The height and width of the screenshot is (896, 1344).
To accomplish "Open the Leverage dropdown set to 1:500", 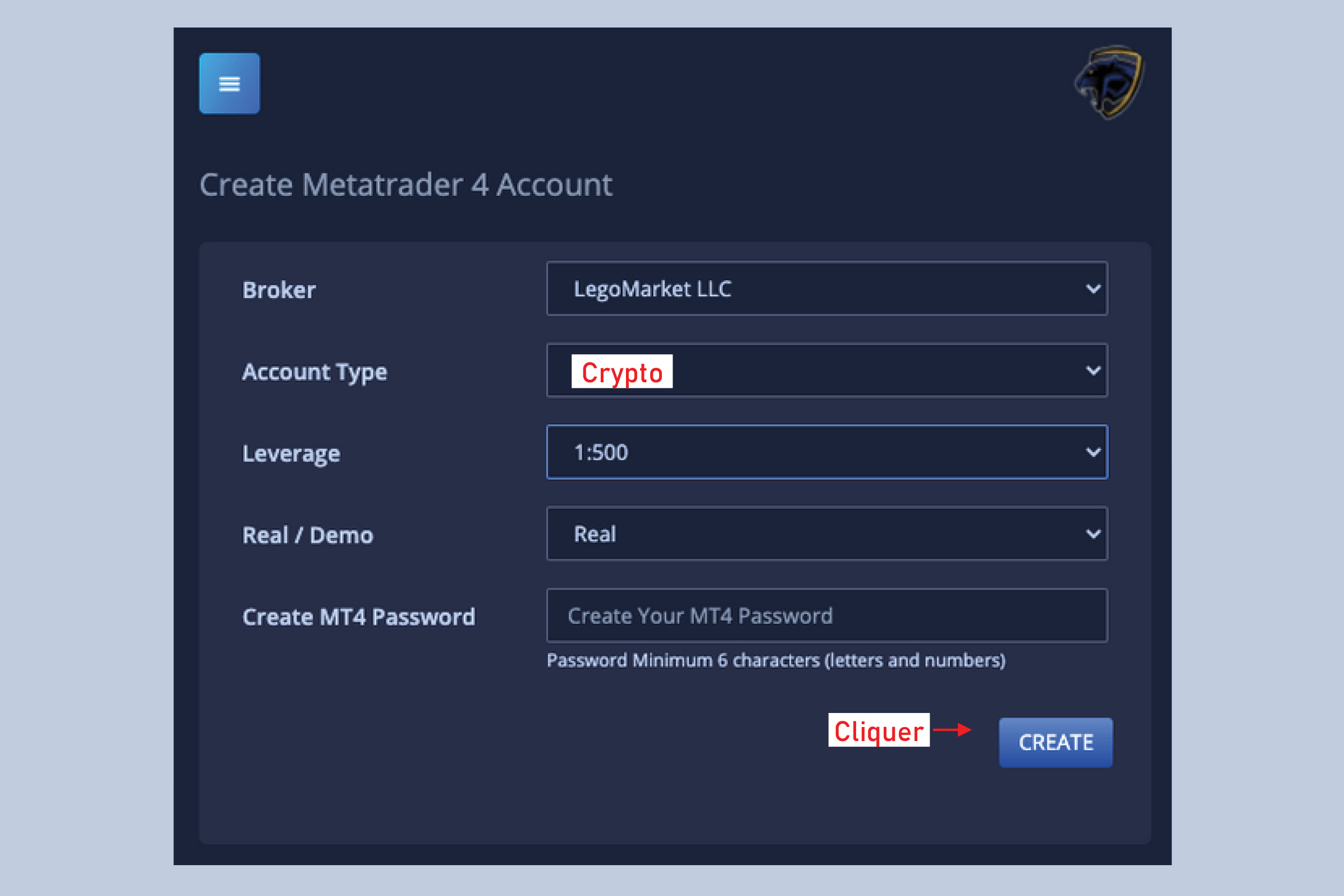I will tap(827, 452).
